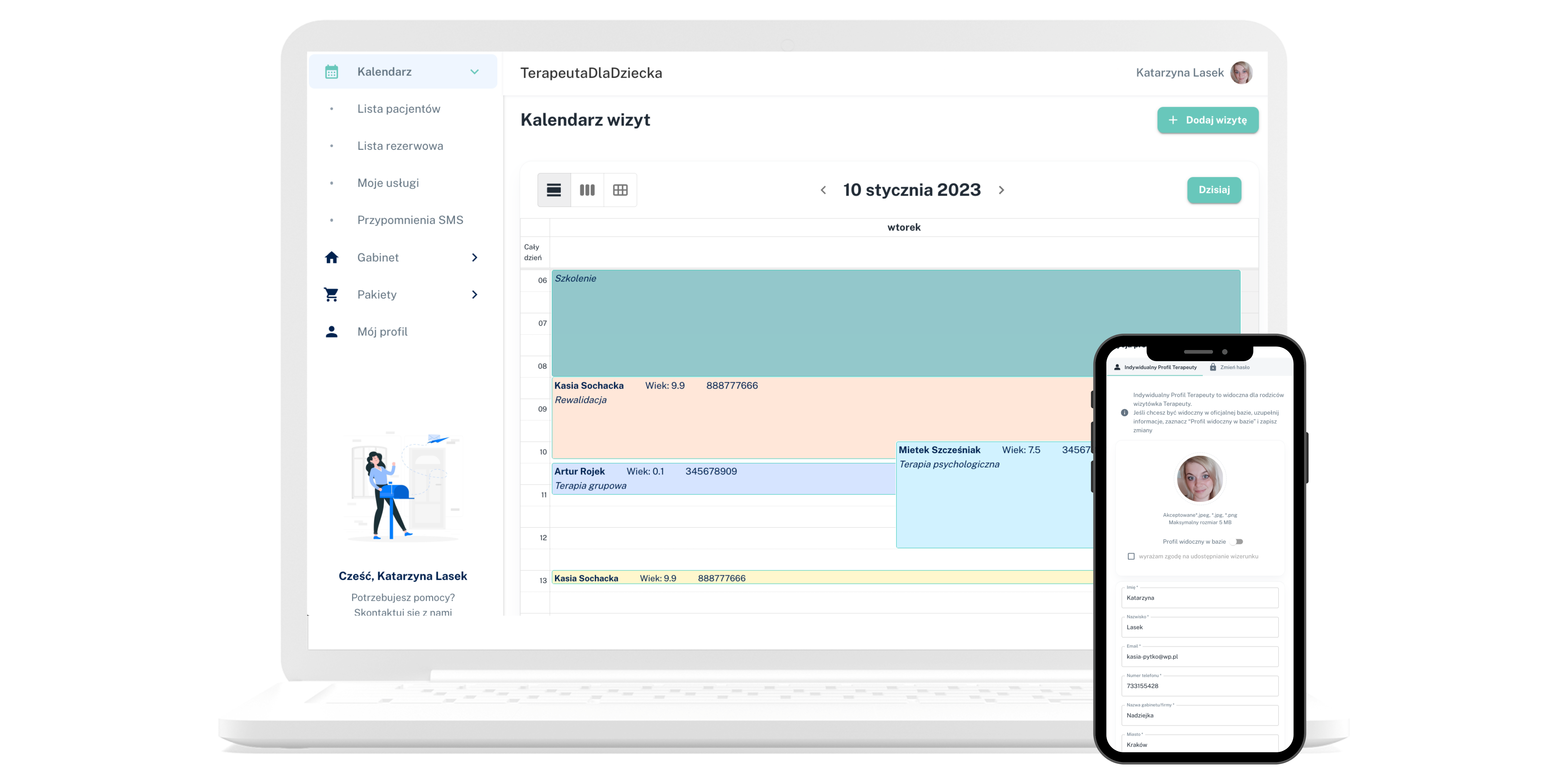Switch to month grid view icon

(620, 190)
